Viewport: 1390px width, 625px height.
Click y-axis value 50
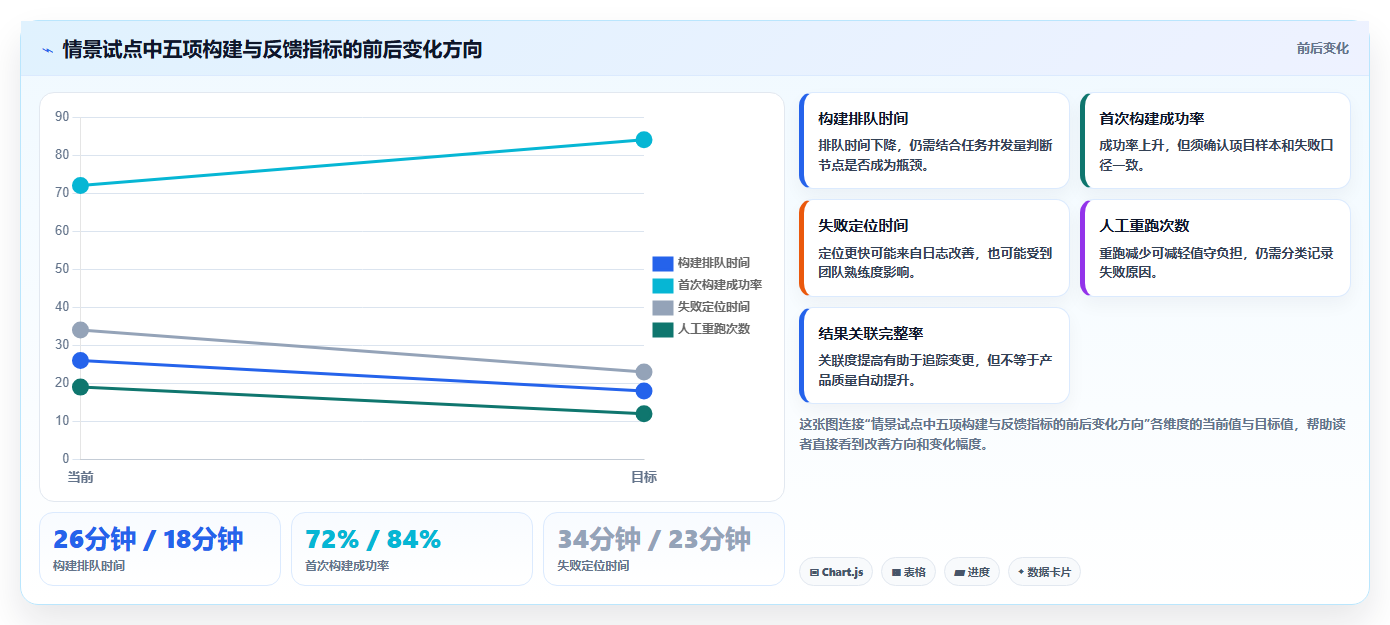click(62, 269)
